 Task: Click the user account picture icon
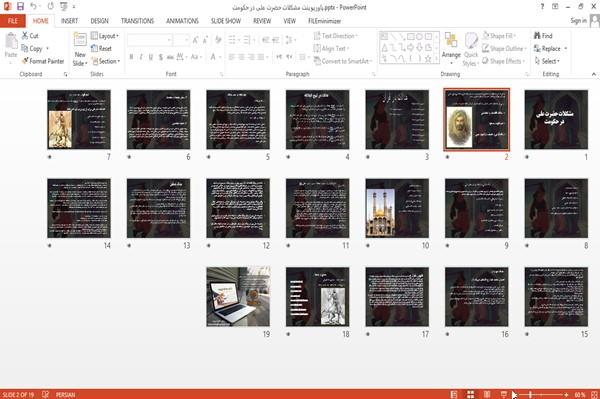tap(595, 21)
